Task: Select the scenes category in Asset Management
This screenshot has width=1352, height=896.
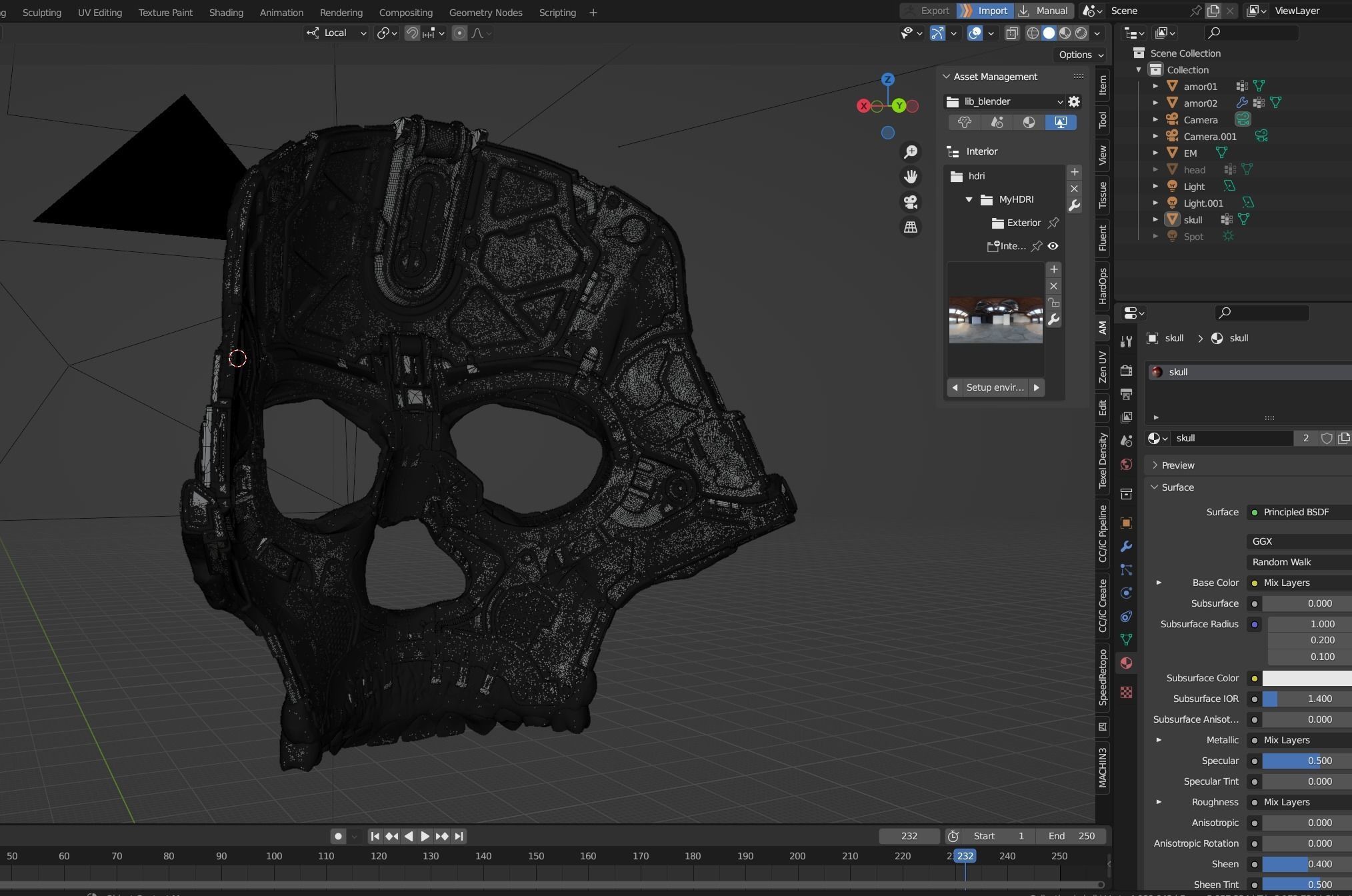Action: pyautogui.click(x=997, y=122)
